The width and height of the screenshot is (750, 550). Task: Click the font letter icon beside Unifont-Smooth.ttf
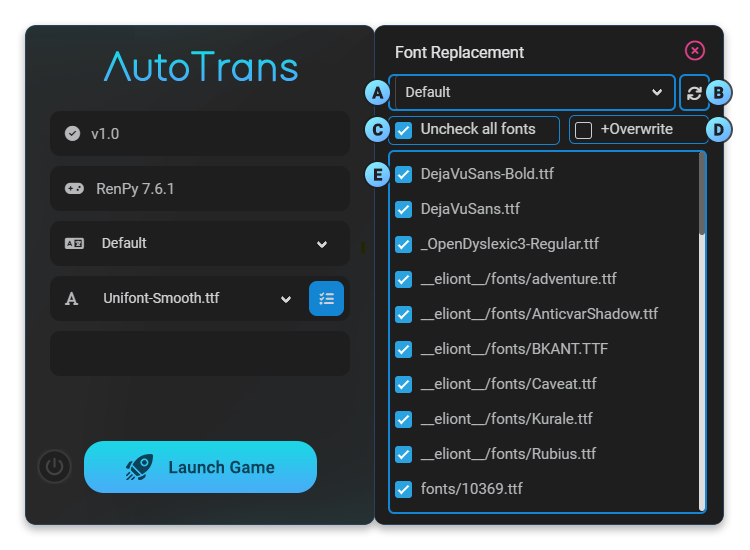click(72, 299)
